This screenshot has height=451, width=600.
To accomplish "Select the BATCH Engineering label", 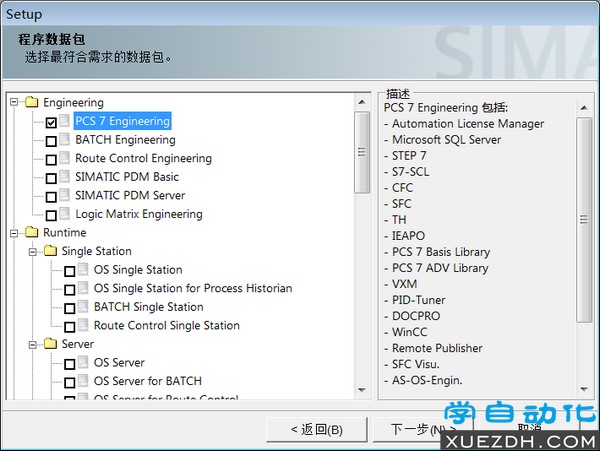I will pyautogui.click(x=126, y=140).
